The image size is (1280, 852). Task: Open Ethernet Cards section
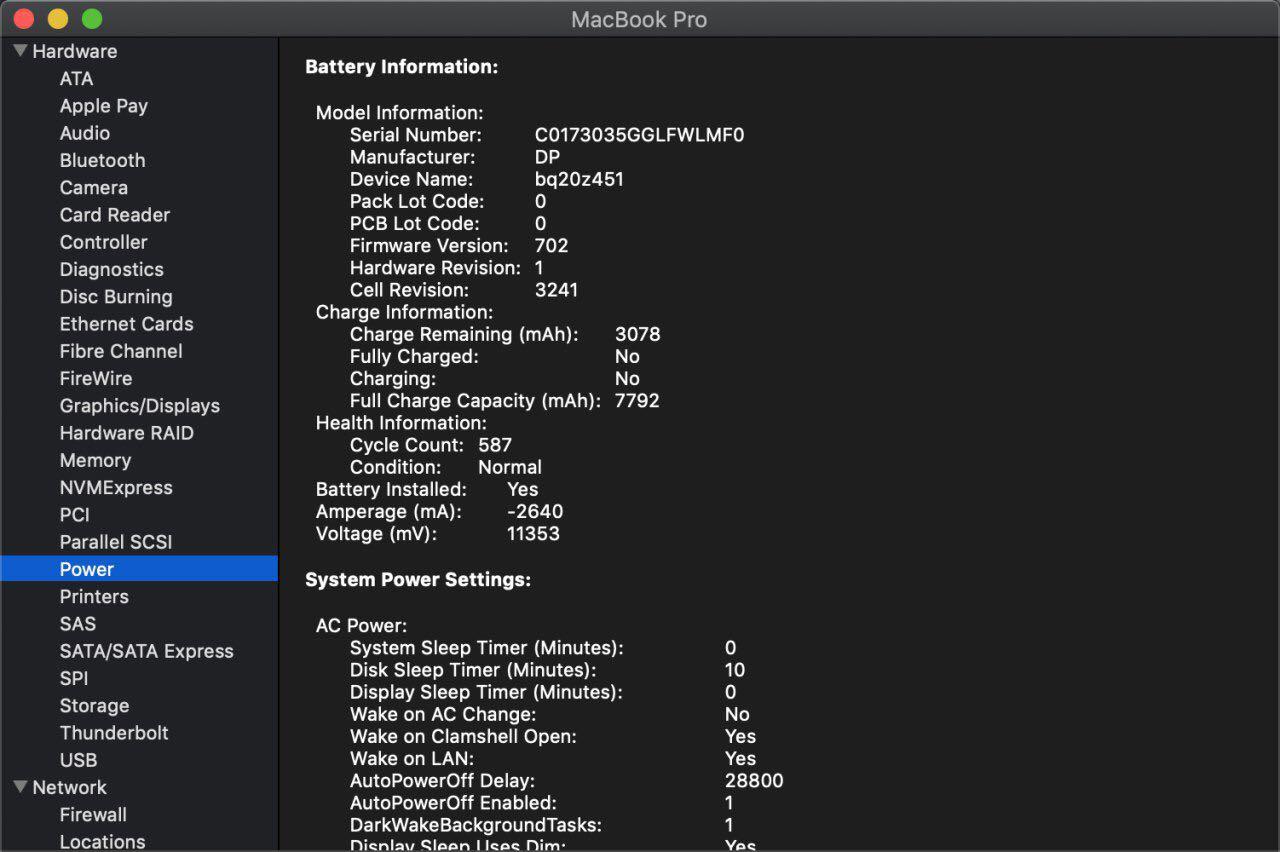[126, 324]
